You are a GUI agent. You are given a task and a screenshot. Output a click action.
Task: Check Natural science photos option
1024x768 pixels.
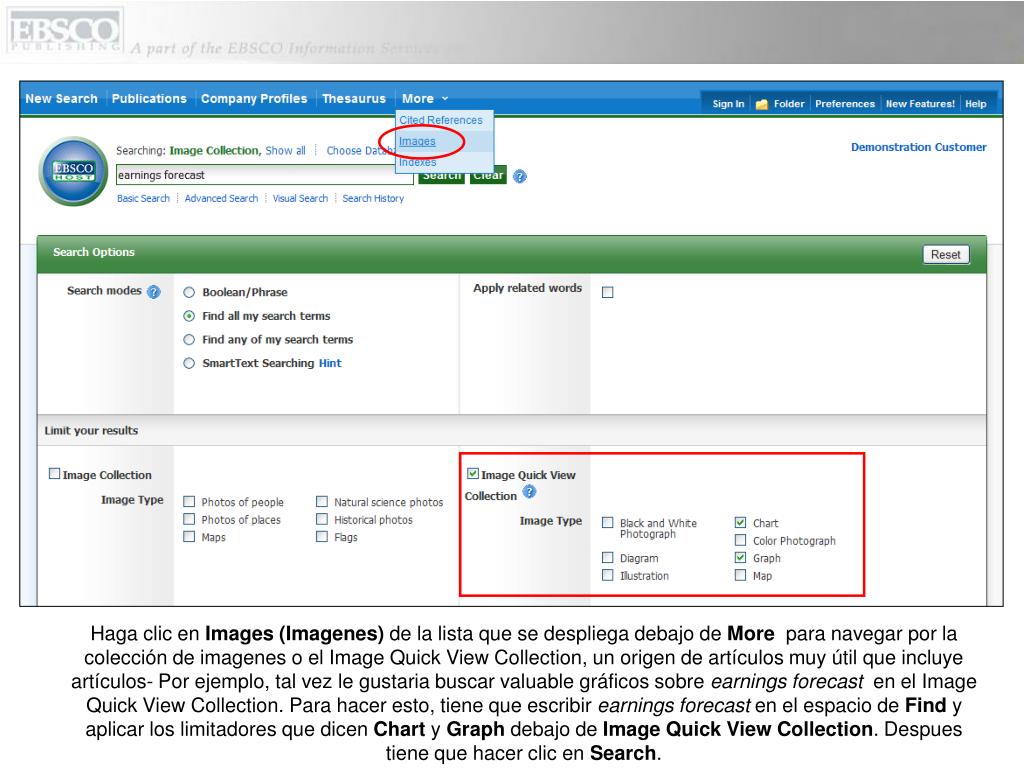pos(322,502)
